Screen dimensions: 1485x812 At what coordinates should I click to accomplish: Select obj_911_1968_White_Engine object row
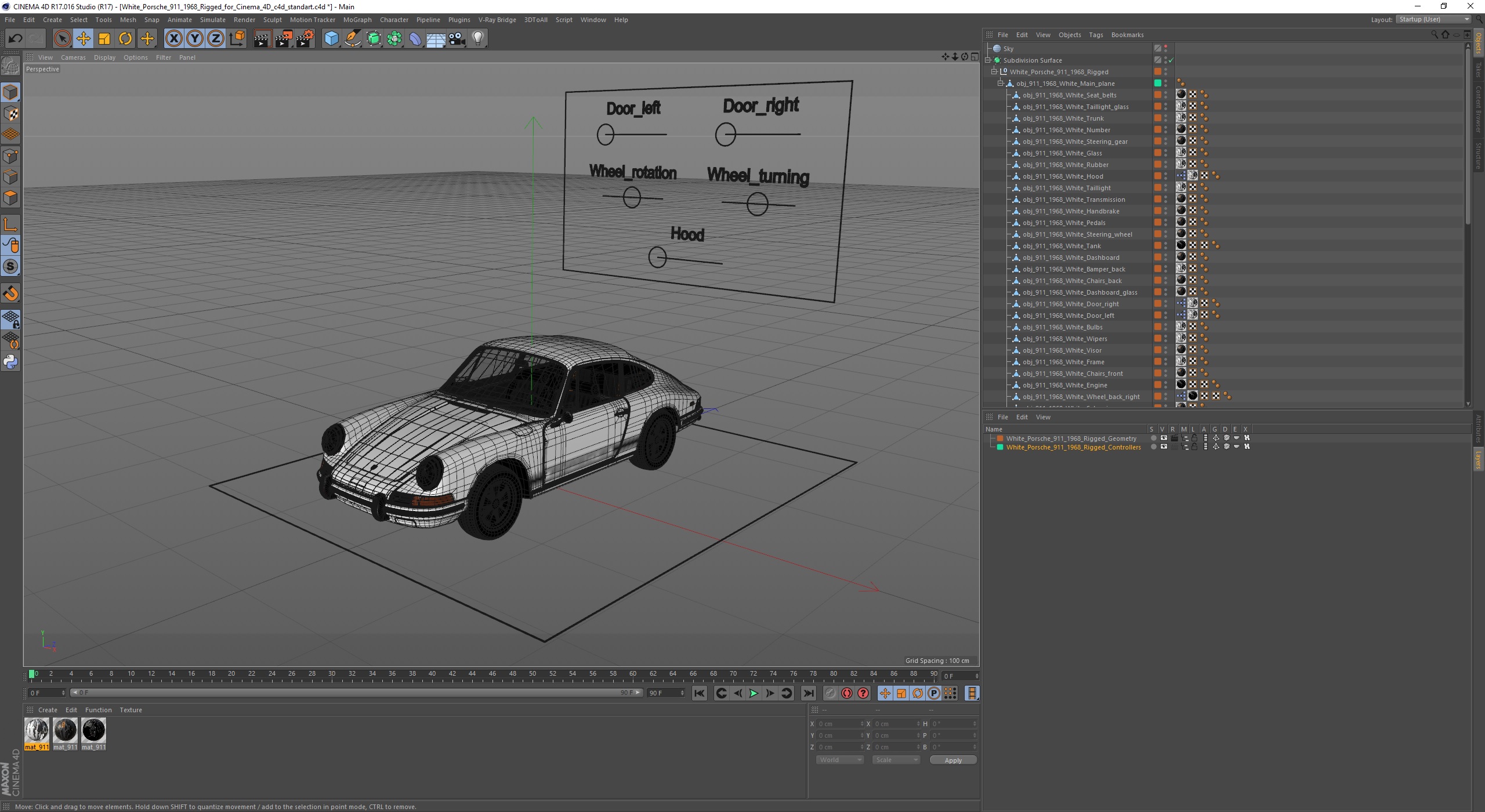[1065, 385]
